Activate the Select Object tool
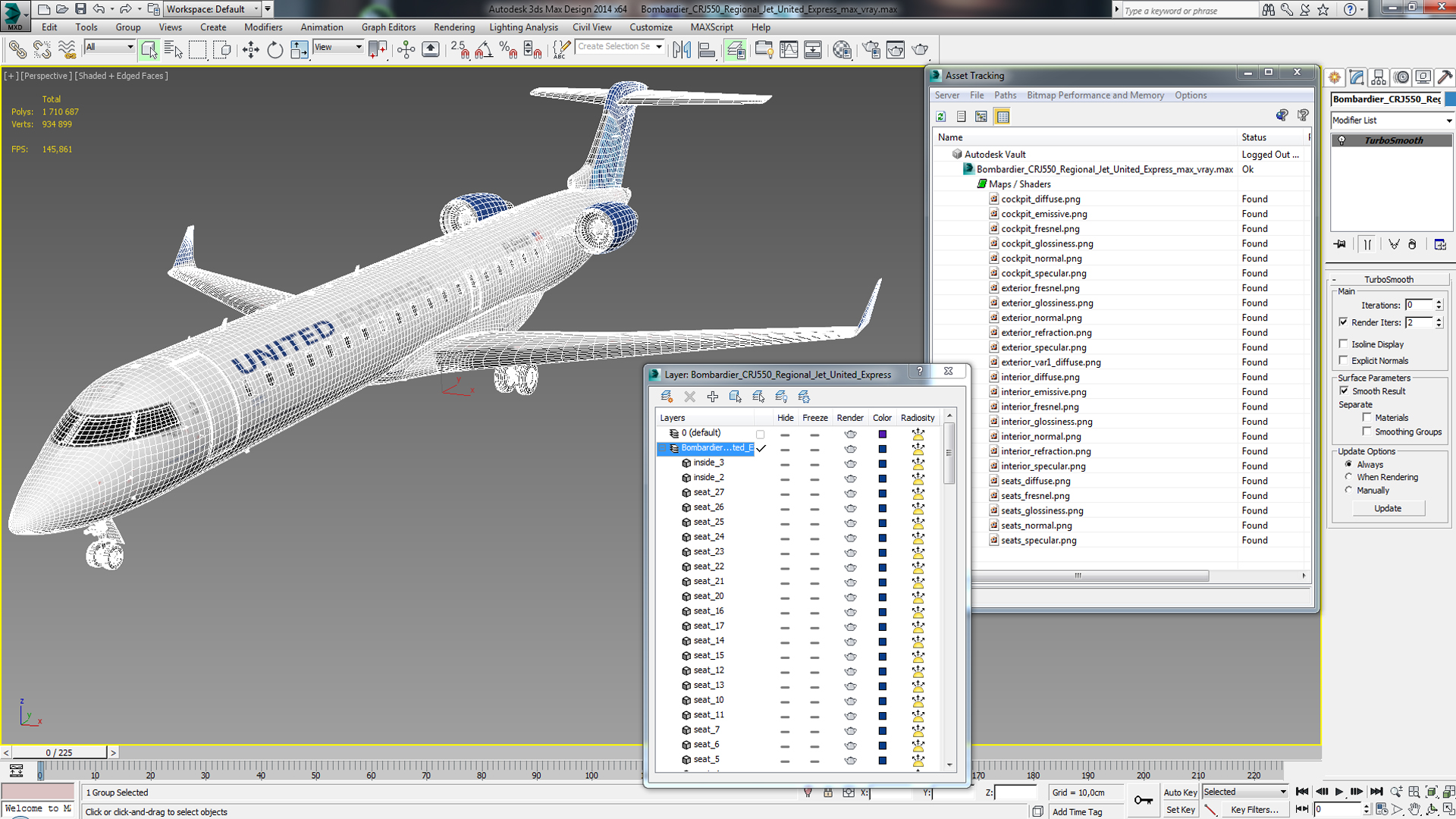The height and width of the screenshot is (819, 1456). pyautogui.click(x=149, y=50)
